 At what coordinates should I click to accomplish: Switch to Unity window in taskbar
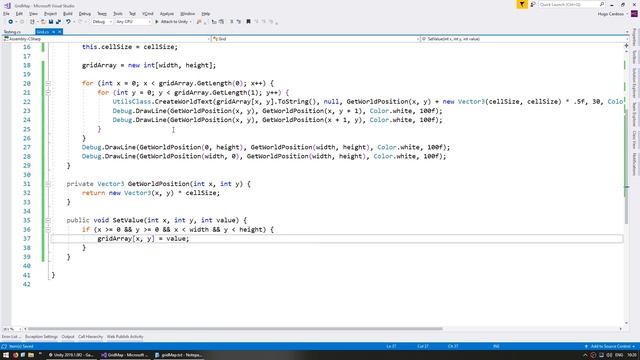pos(71,355)
